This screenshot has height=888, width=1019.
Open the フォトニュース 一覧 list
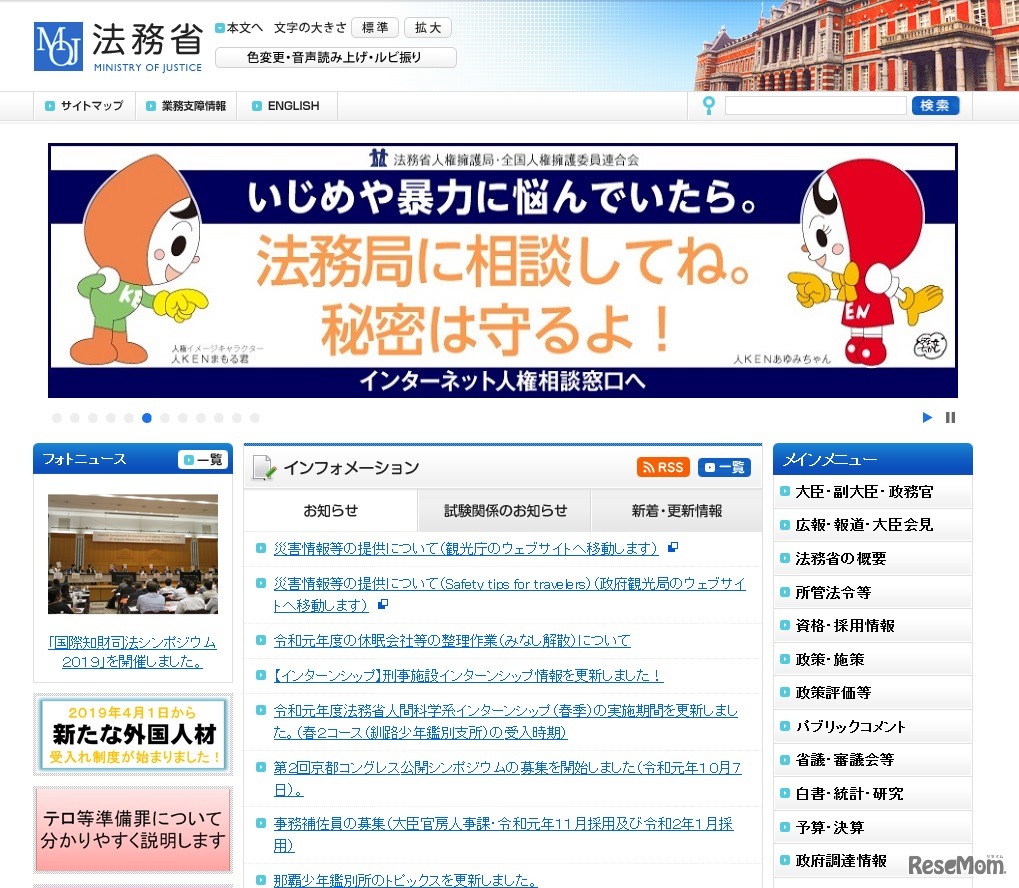(x=203, y=460)
